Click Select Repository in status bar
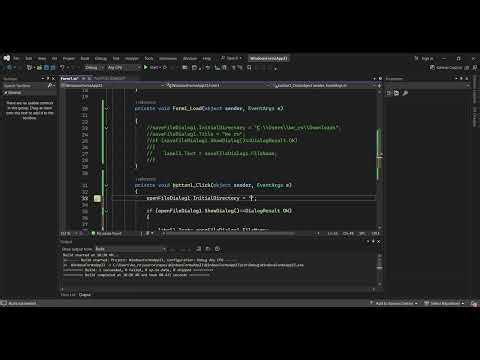Viewport: 480px width, 360px height. (444, 303)
